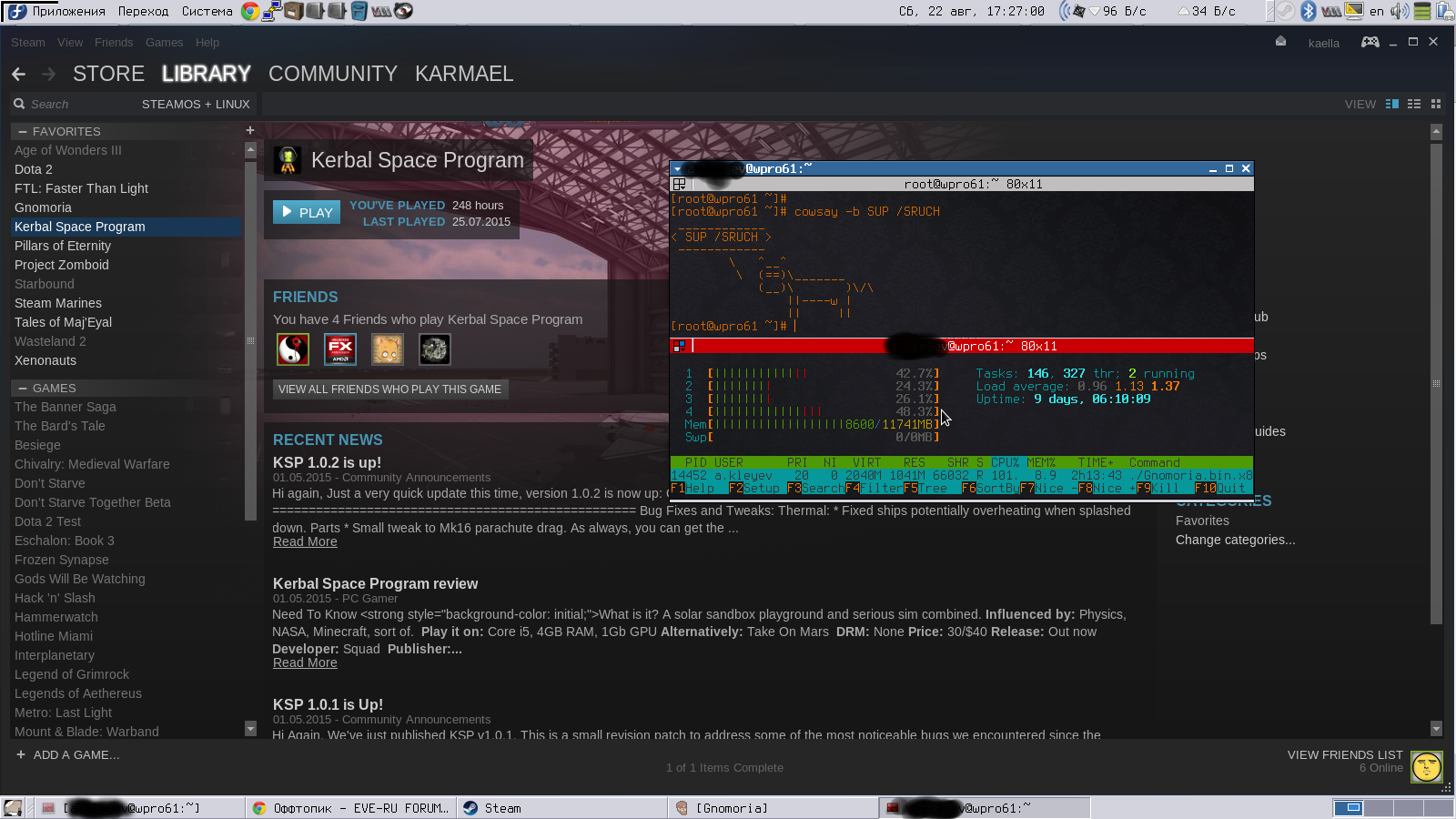Open Bluetooth tray icon
Screen dimensions: 1456x819
[1309, 11]
